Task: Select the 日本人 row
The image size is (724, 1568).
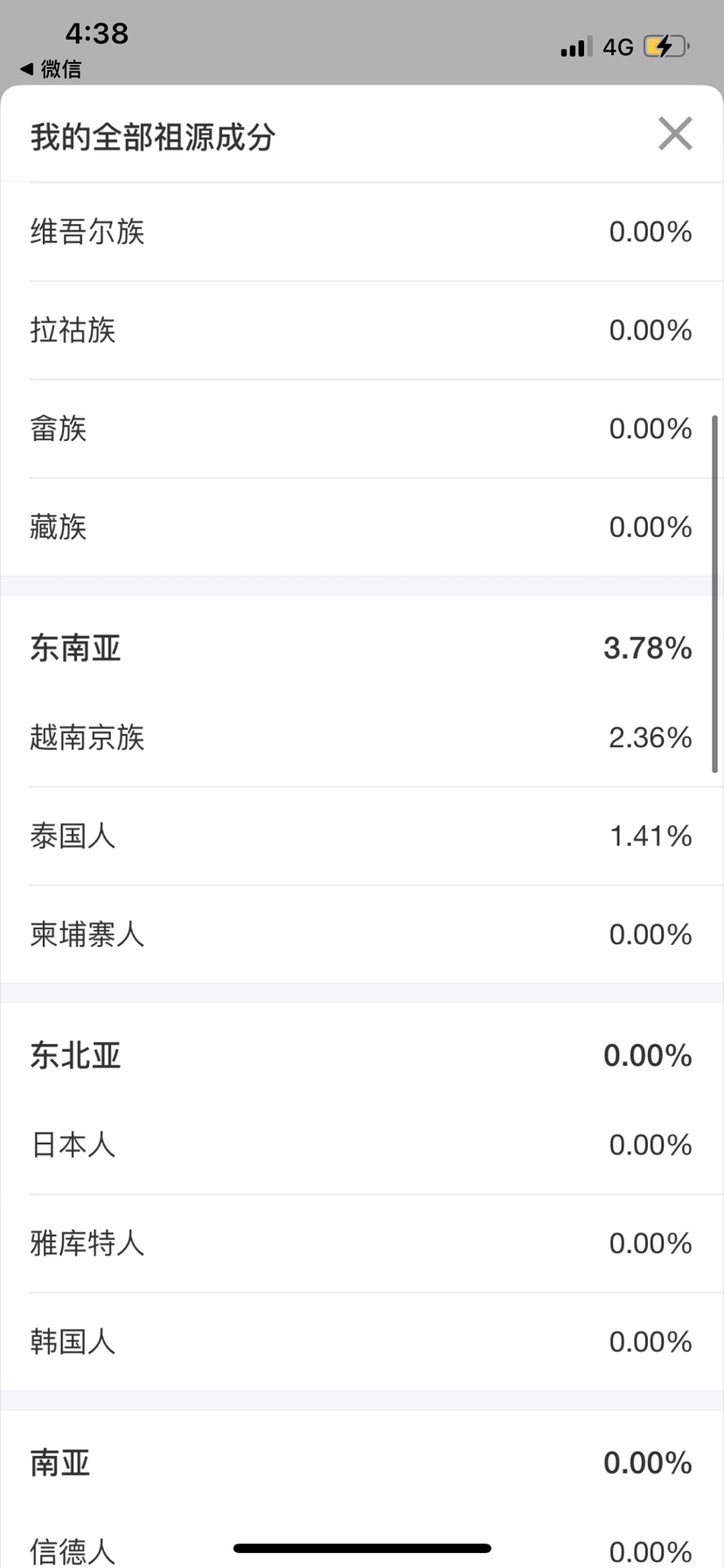Action: click(362, 1144)
